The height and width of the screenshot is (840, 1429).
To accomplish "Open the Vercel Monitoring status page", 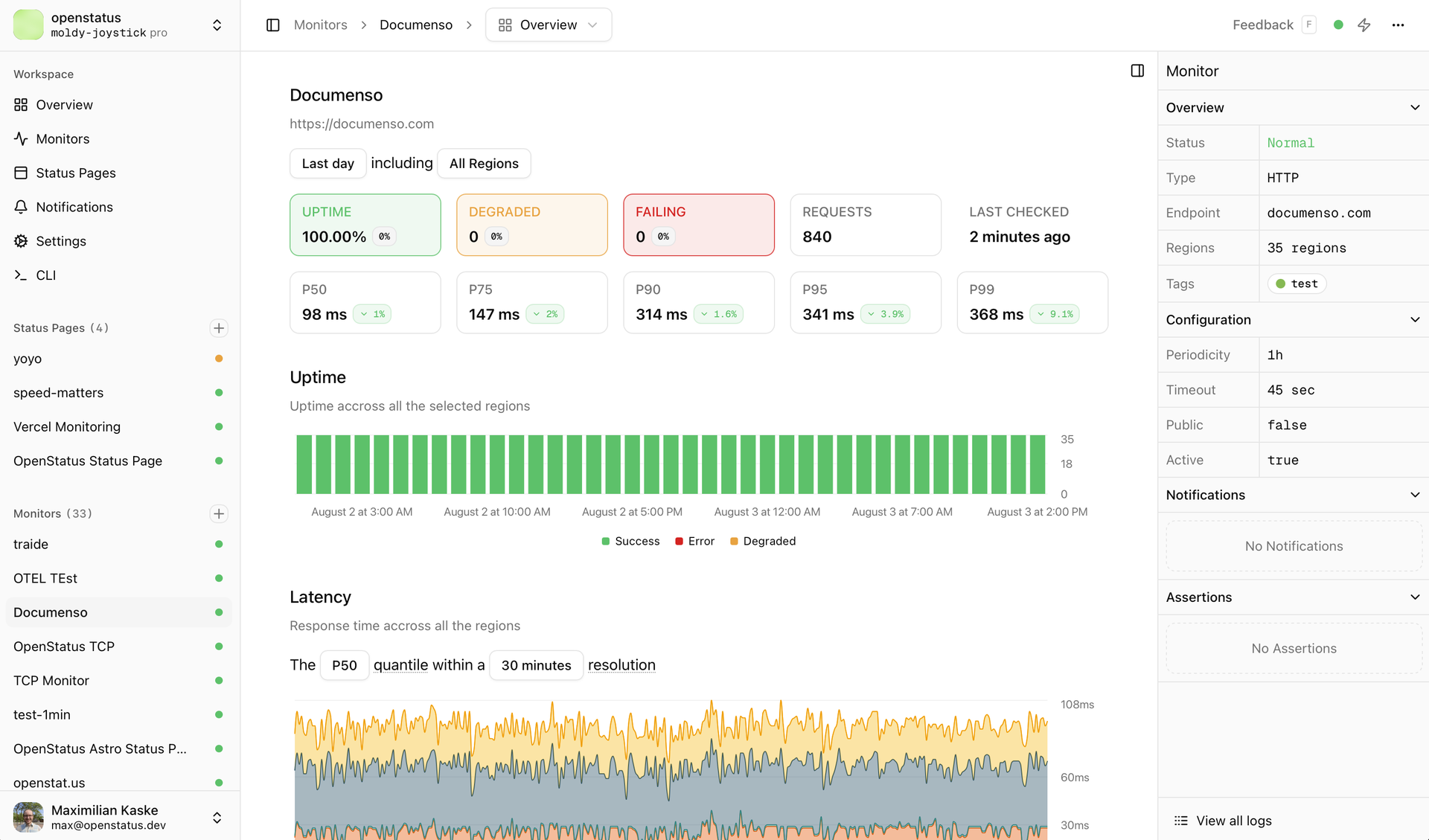I will (x=119, y=427).
